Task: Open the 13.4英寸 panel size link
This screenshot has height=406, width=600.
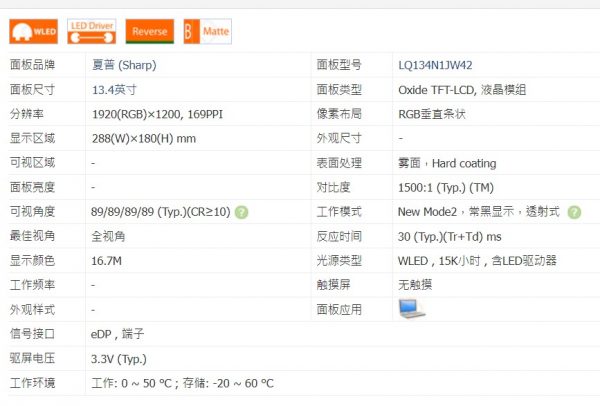Action: point(114,90)
